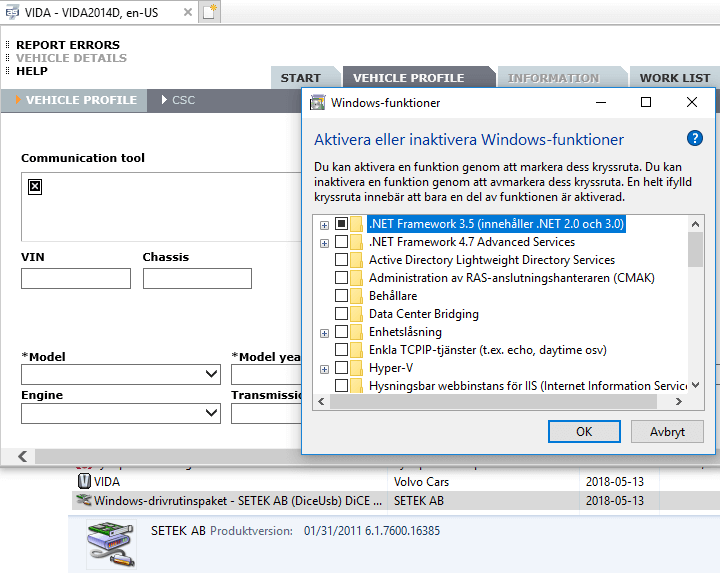720x573 pixels.
Task: Click the broken image icon under Communication tool
Action: 35,186
